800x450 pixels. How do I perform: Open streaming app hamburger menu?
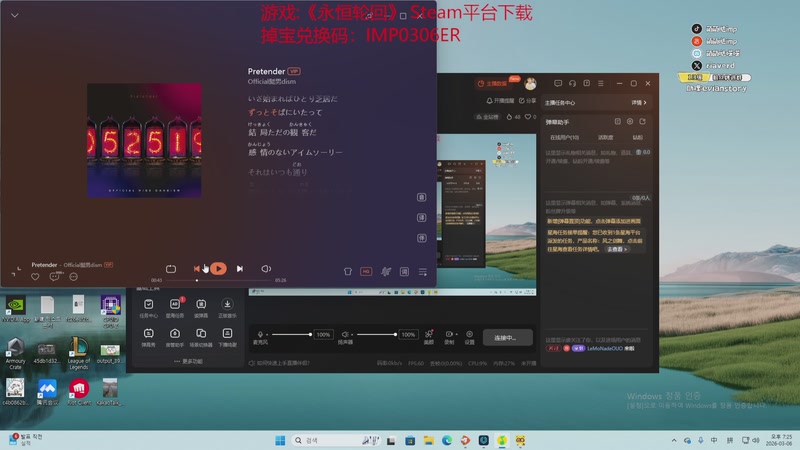pyautogui.click(x=601, y=83)
